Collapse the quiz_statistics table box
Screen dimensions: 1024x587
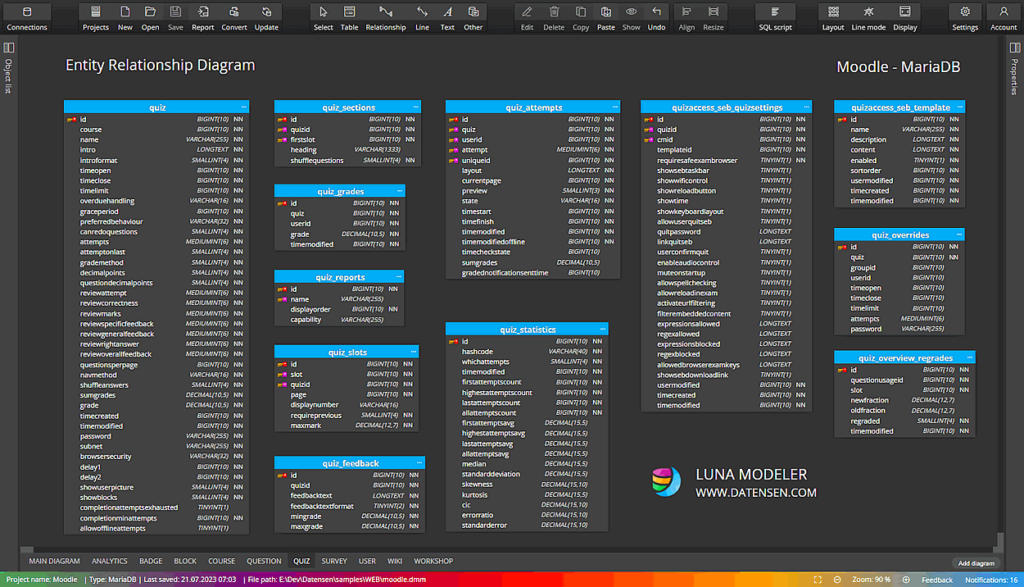[601, 329]
